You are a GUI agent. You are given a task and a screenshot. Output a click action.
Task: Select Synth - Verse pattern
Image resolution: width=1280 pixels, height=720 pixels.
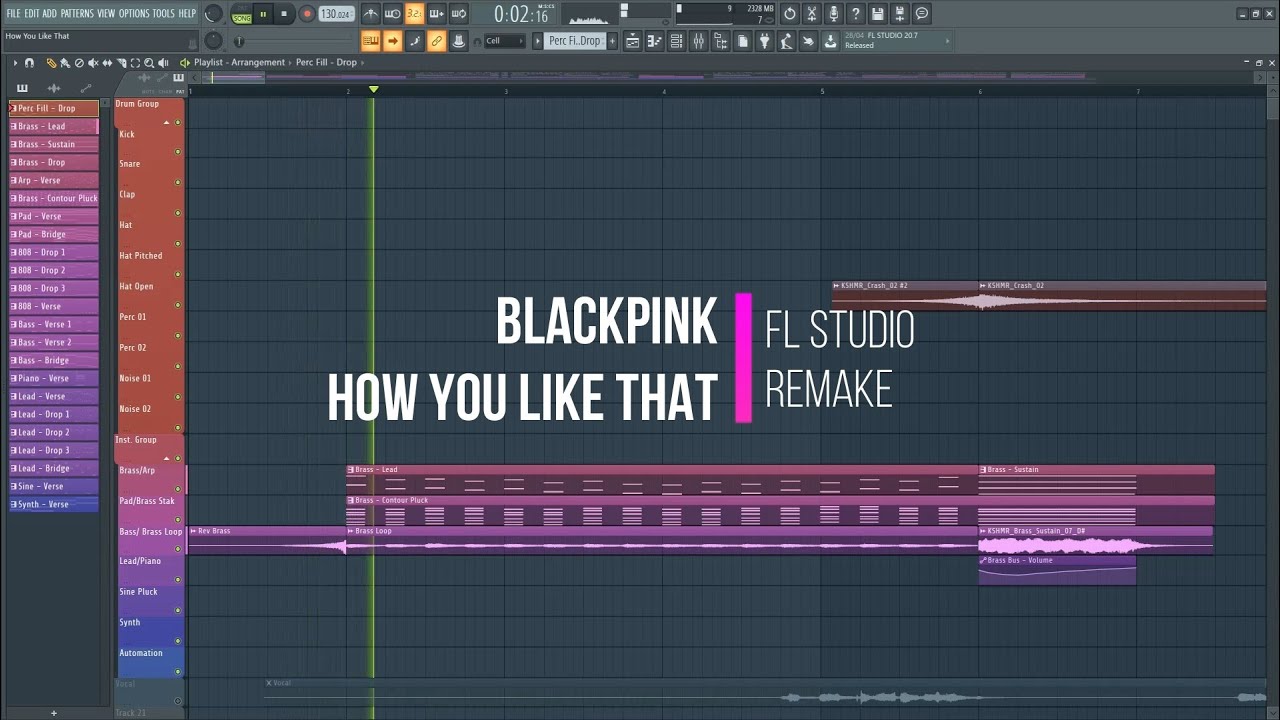pos(53,504)
